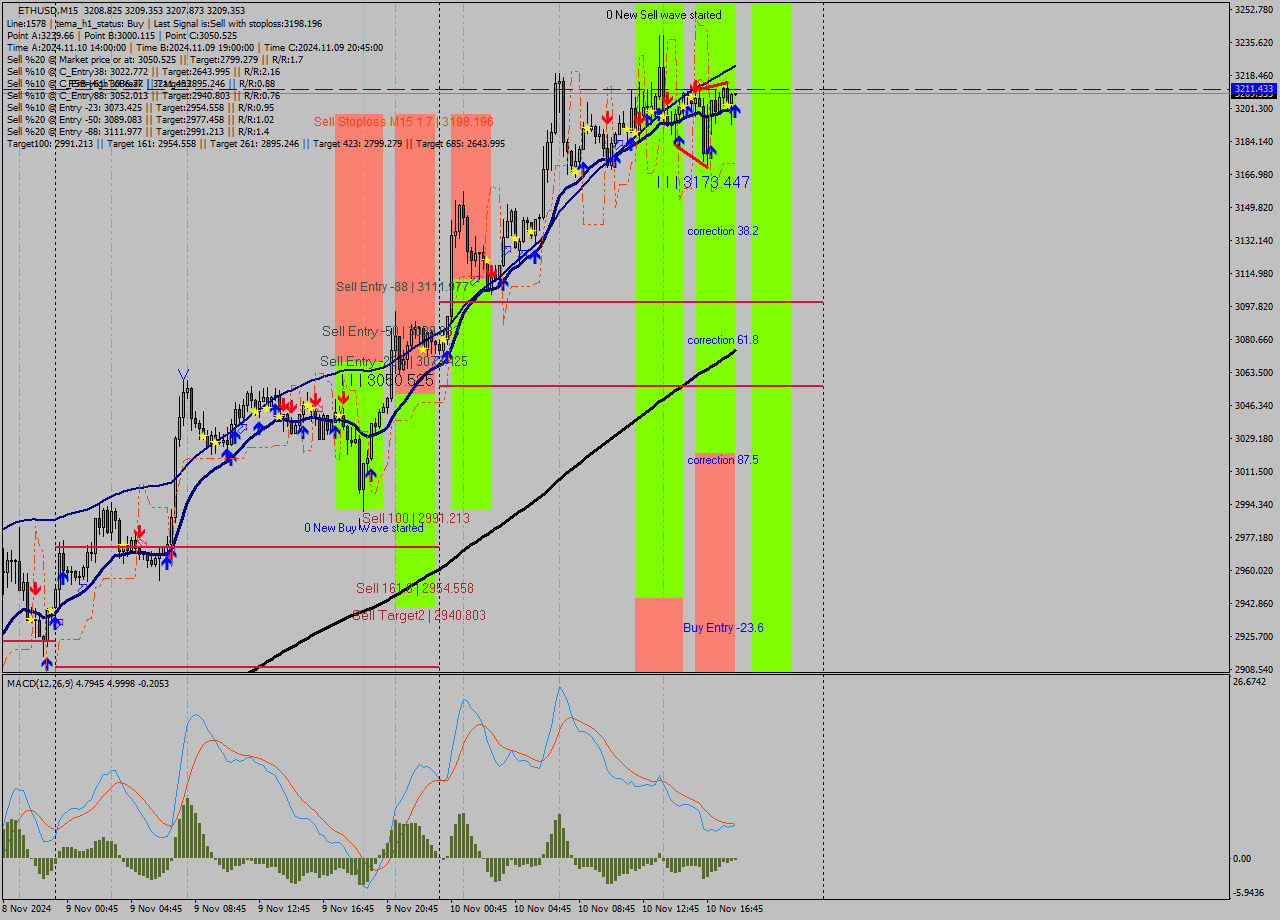Screen dimensions: 1280x920
Task: Click the 'Sell Stoploss M15 1.7 | 3198.196' label
Action: click(x=403, y=122)
